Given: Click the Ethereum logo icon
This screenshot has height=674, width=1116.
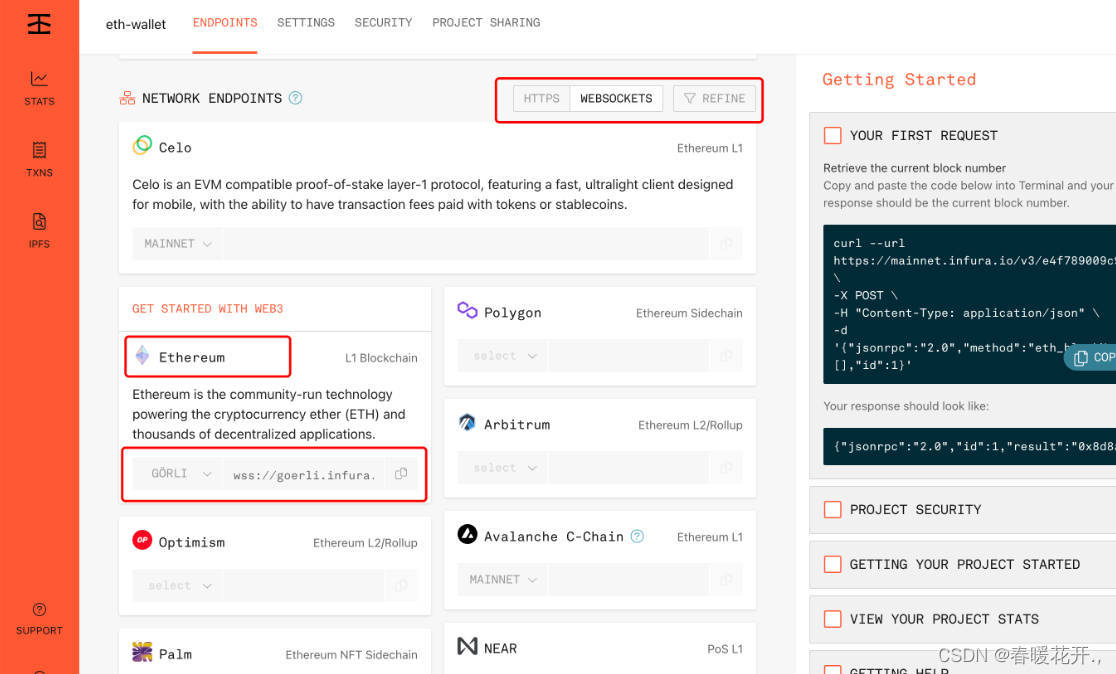Looking at the screenshot, I should [142, 355].
